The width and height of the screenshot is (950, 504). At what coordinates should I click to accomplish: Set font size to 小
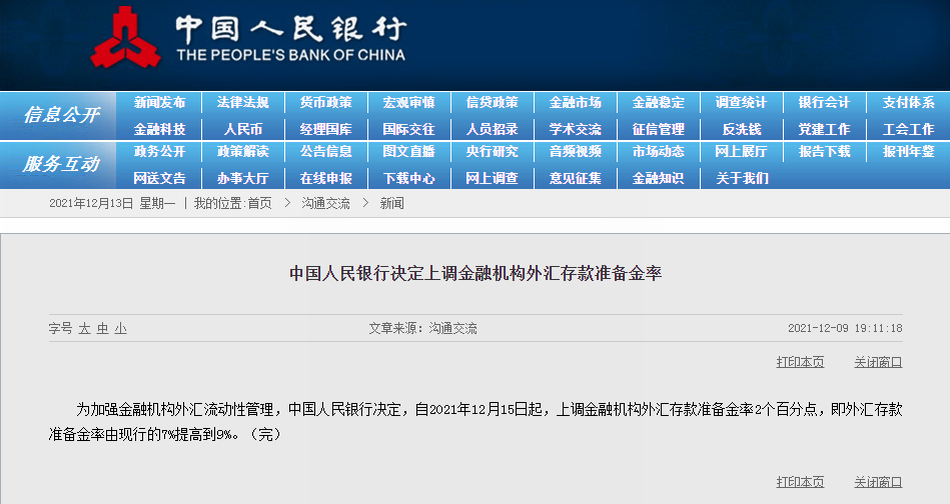coord(121,328)
